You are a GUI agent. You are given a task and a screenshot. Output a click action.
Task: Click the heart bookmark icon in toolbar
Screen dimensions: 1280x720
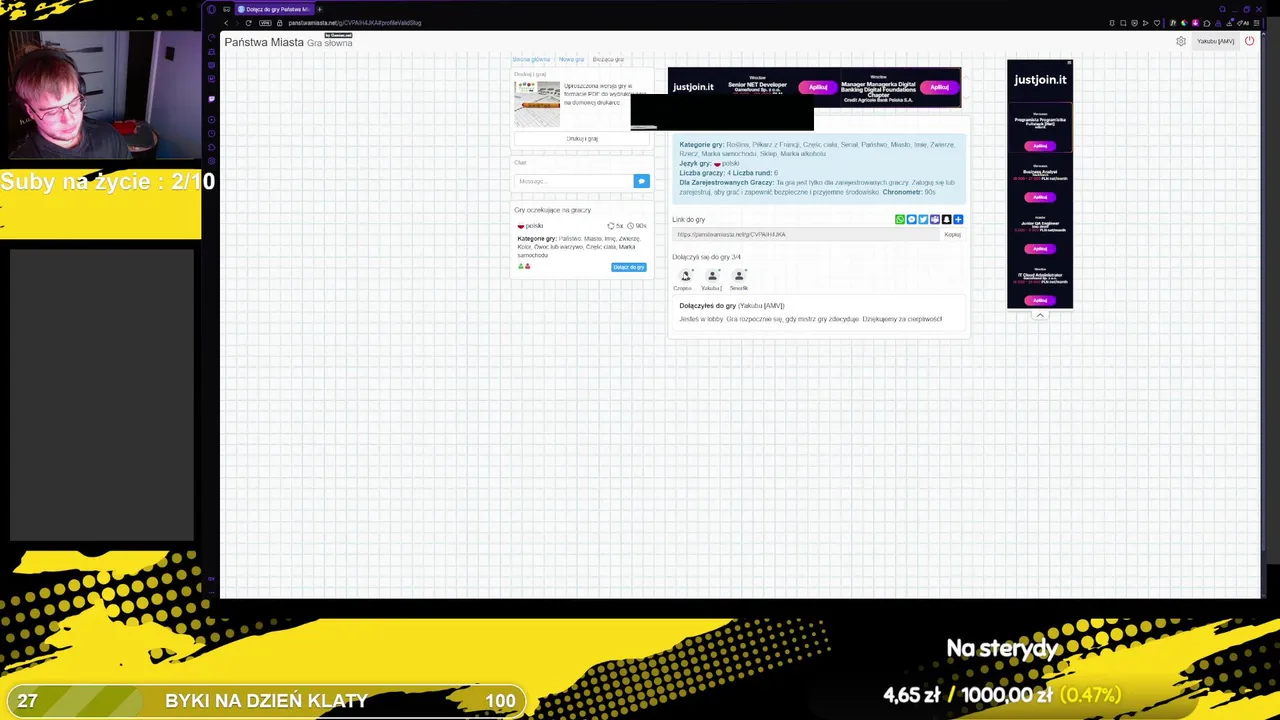1159,23
